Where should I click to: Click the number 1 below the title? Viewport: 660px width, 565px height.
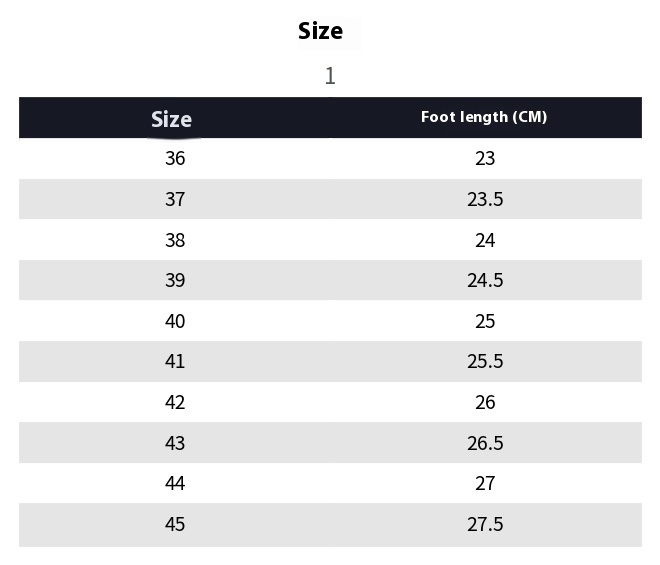pos(330,76)
